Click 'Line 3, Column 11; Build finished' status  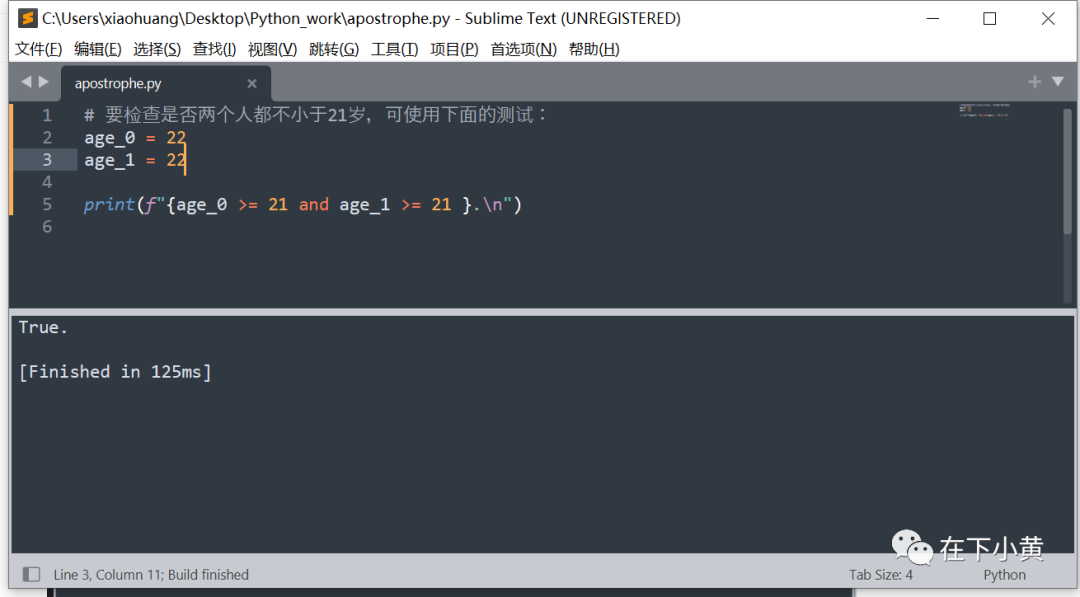[x=151, y=575]
